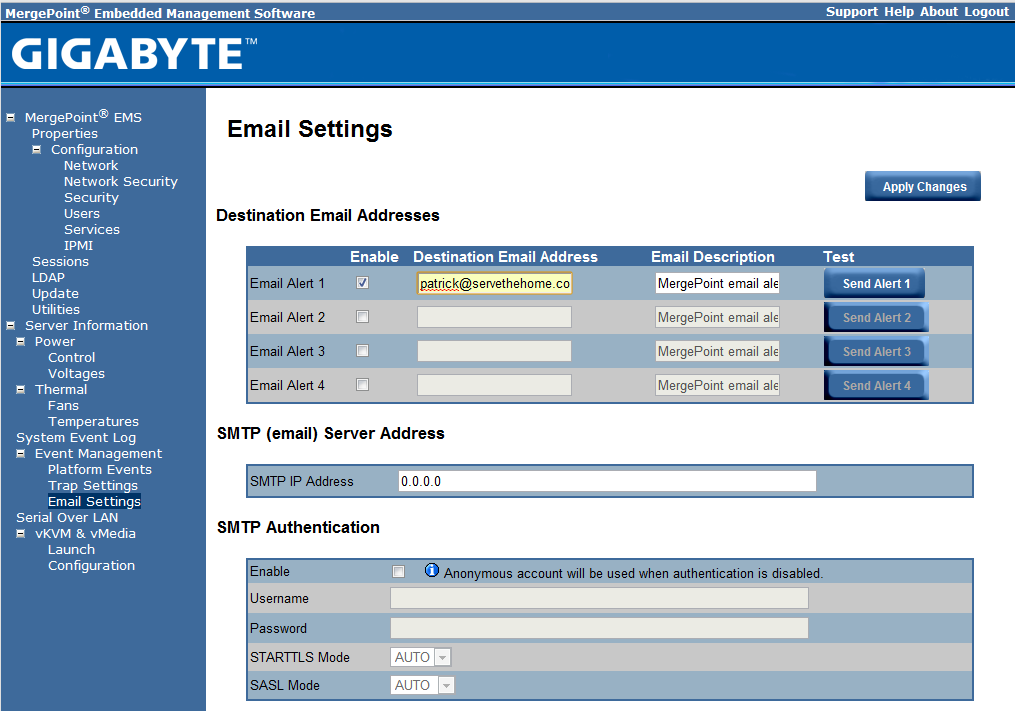1015x711 pixels.
Task: Open Platform Events in sidebar
Action: pyautogui.click(x=100, y=469)
